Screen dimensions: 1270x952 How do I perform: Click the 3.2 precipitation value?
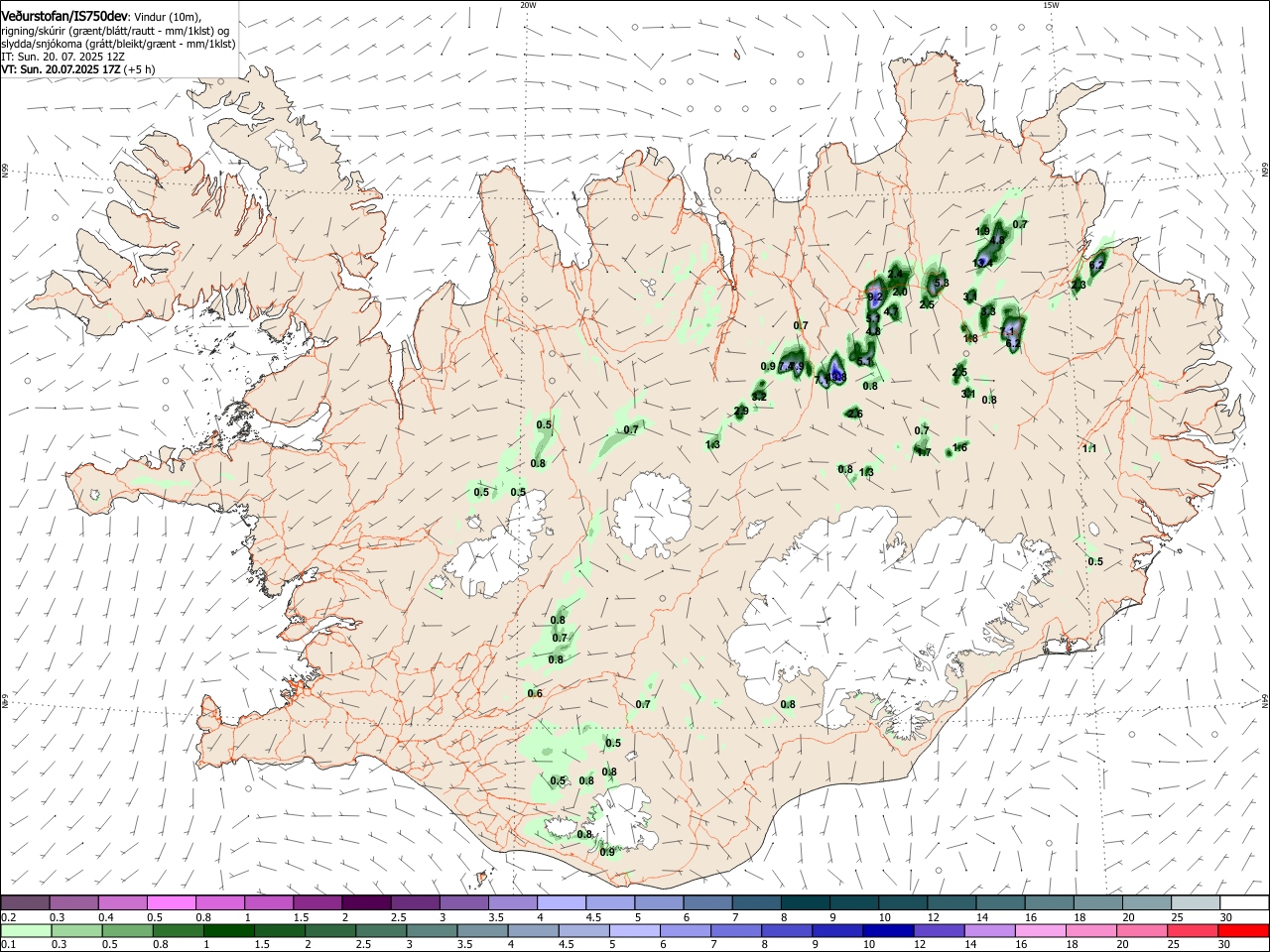(759, 396)
